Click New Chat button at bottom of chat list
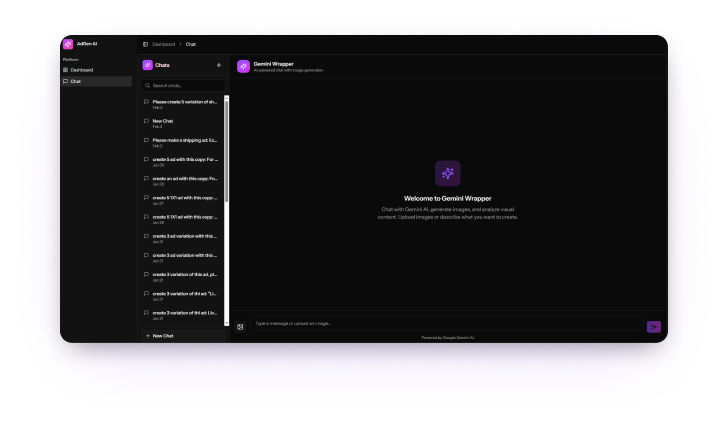The image size is (728, 428). coord(158,336)
